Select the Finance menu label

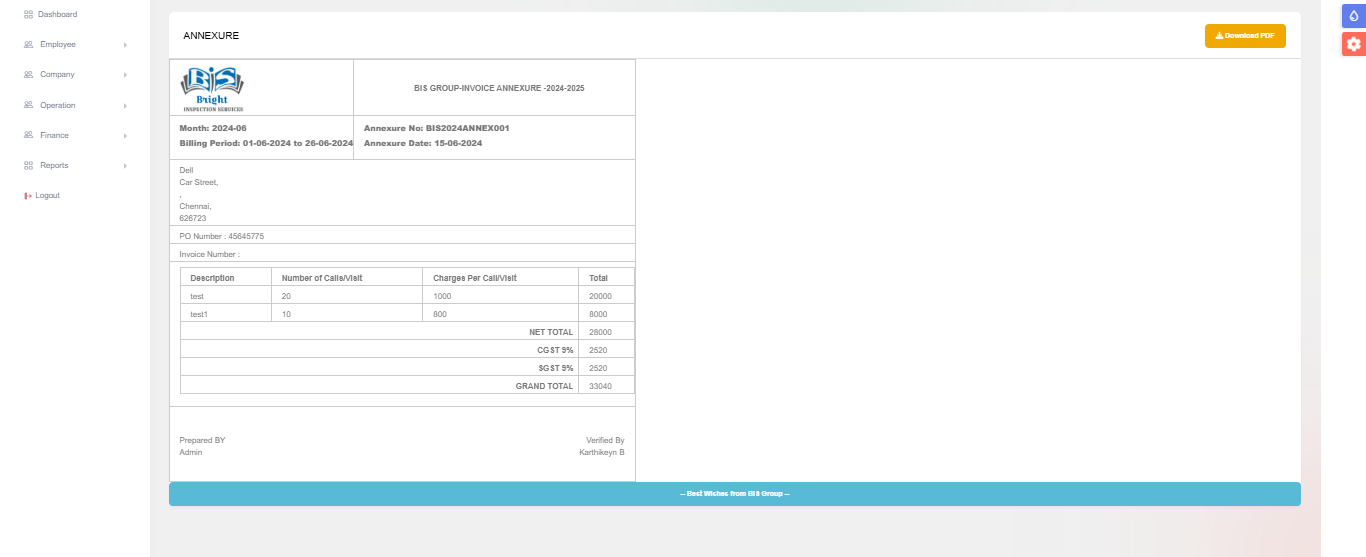(x=54, y=135)
